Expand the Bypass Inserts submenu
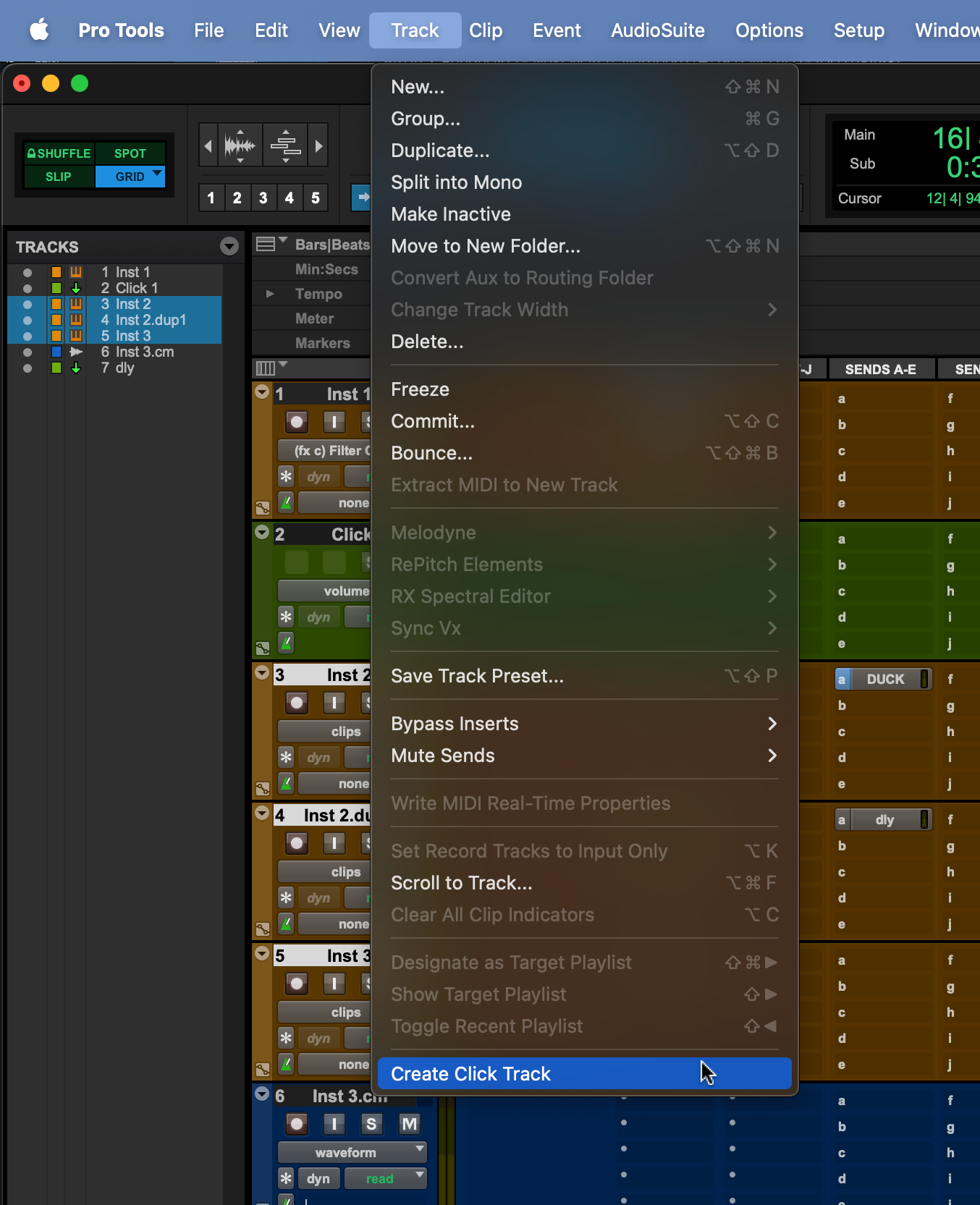980x1205 pixels. 584,724
